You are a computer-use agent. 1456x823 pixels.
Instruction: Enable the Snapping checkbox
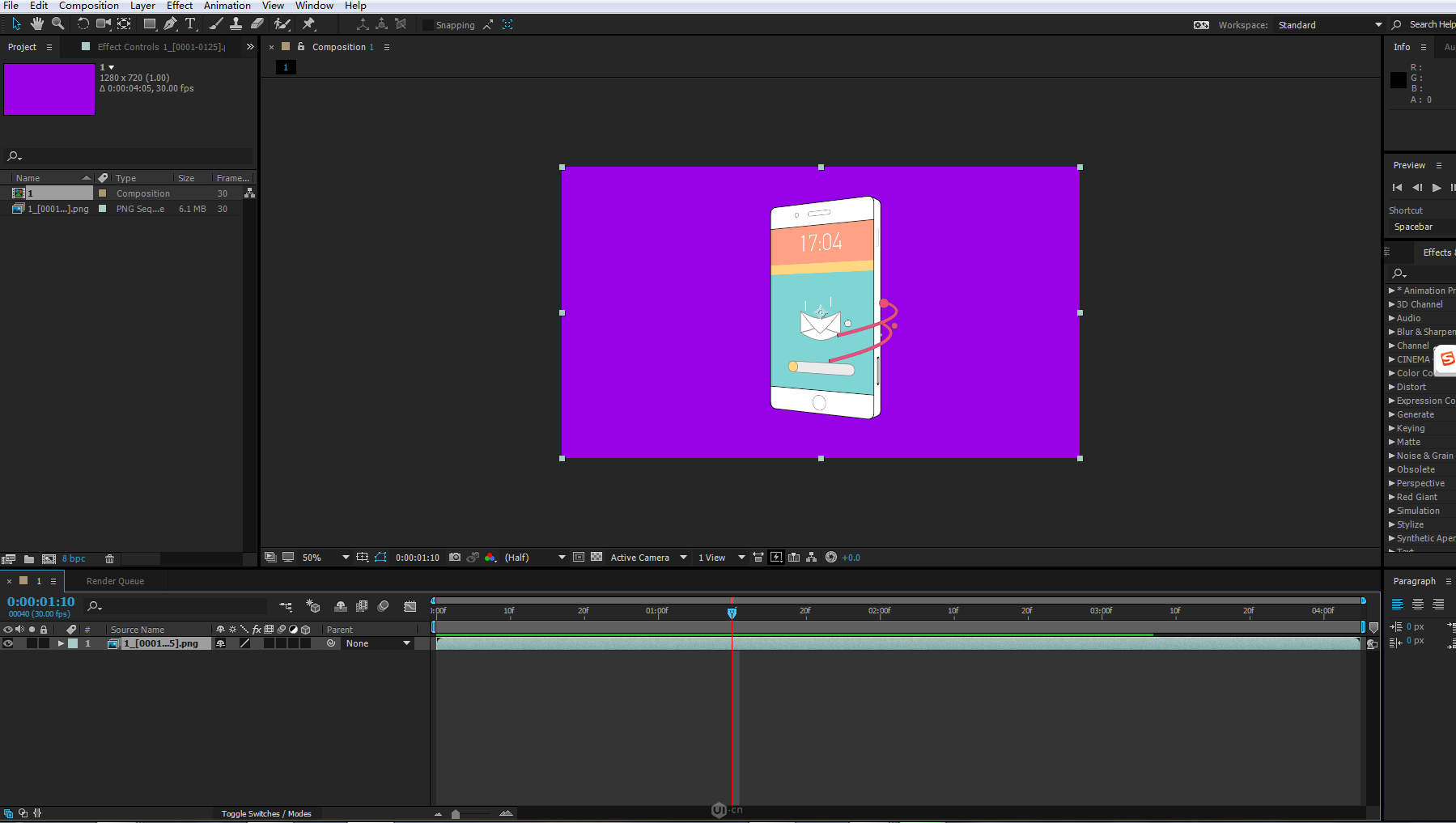(428, 25)
